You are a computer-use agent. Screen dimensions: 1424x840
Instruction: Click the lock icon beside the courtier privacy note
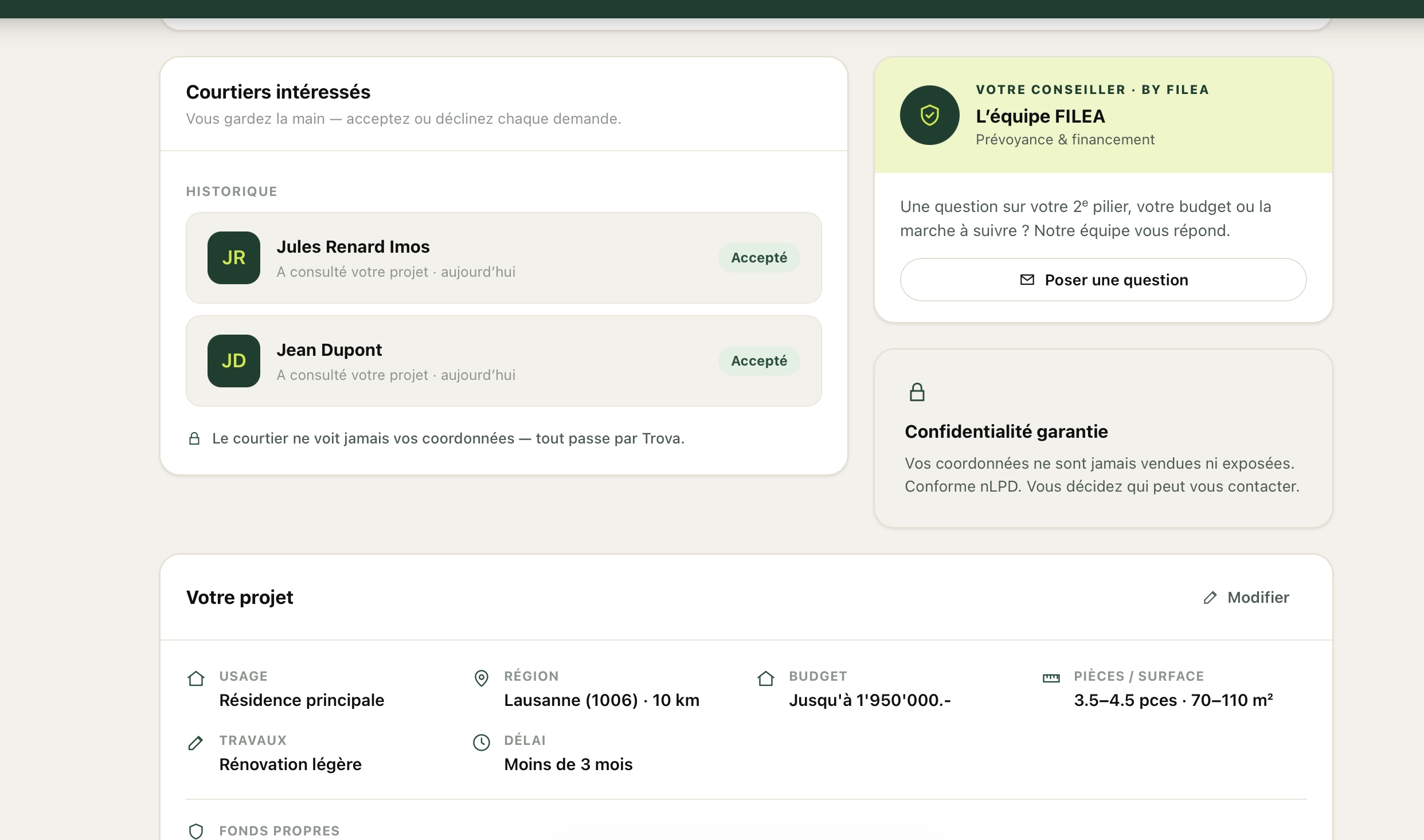pyautogui.click(x=194, y=438)
